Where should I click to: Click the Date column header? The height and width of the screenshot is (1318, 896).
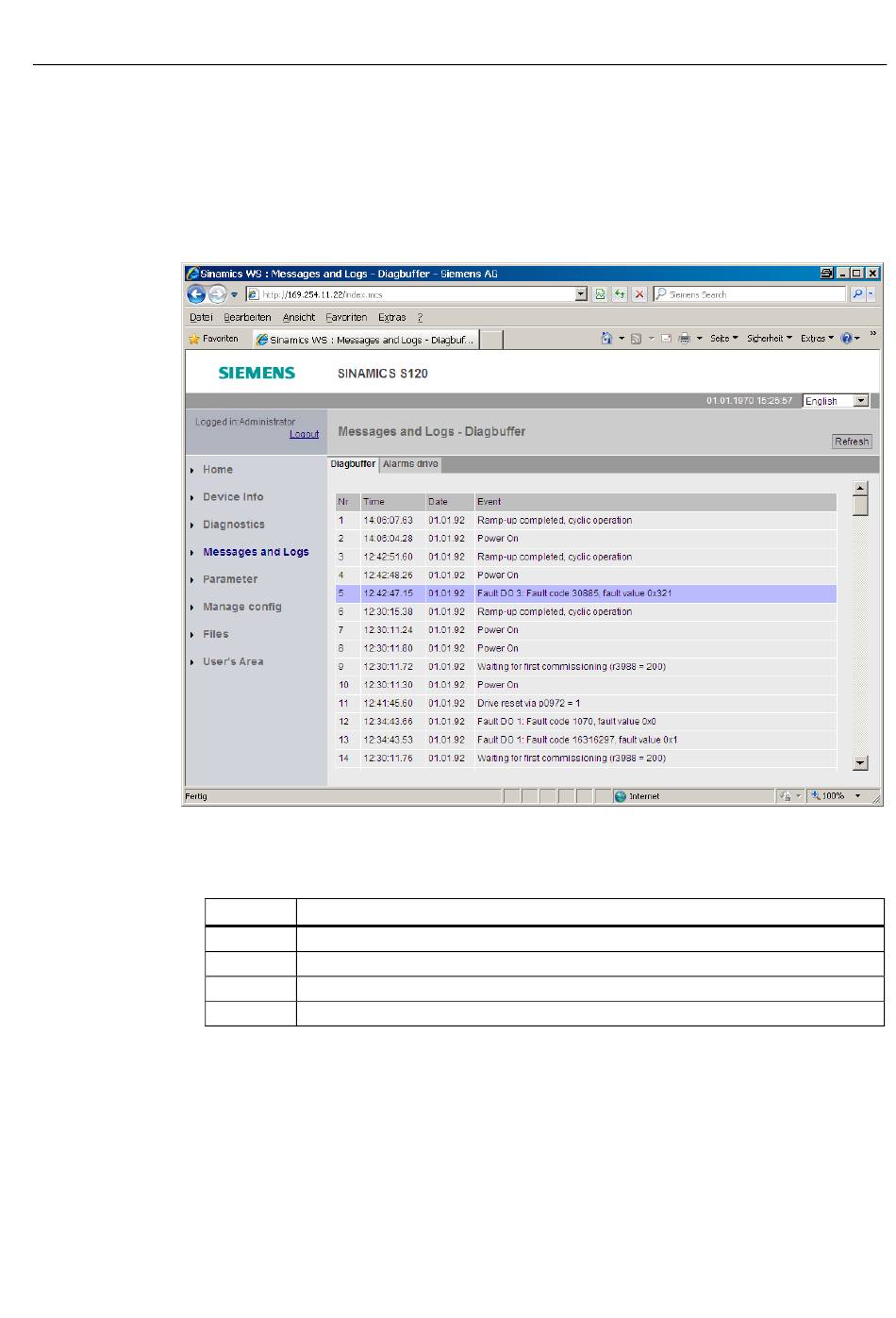(449, 502)
